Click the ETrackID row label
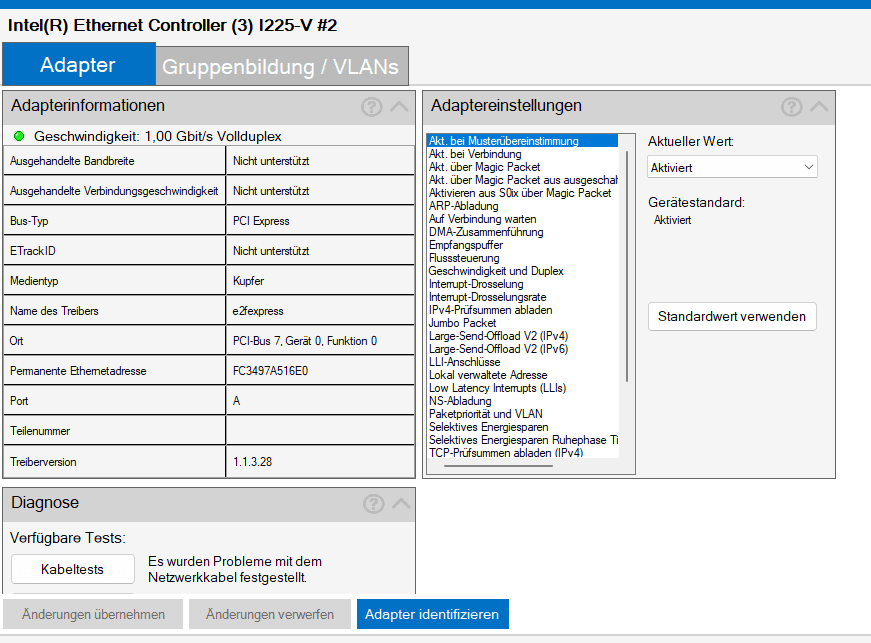 (33, 251)
